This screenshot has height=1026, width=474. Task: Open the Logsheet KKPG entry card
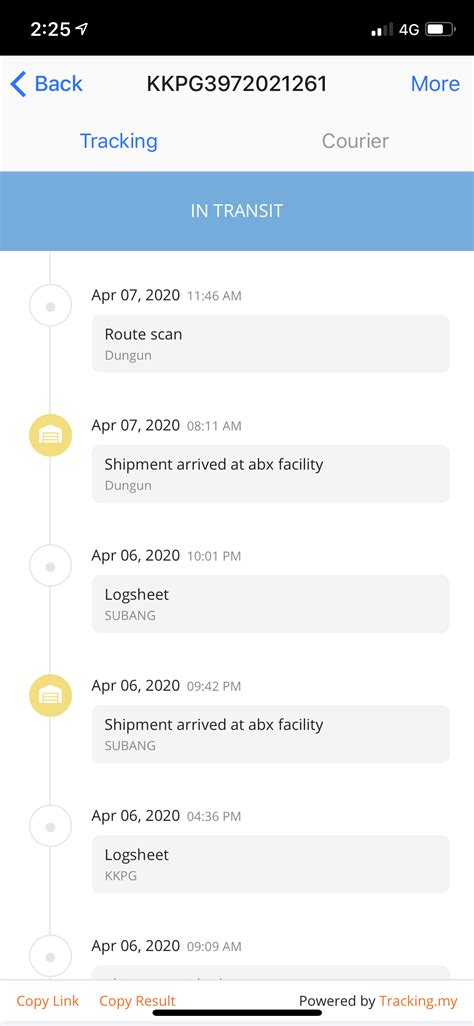coord(270,864)
